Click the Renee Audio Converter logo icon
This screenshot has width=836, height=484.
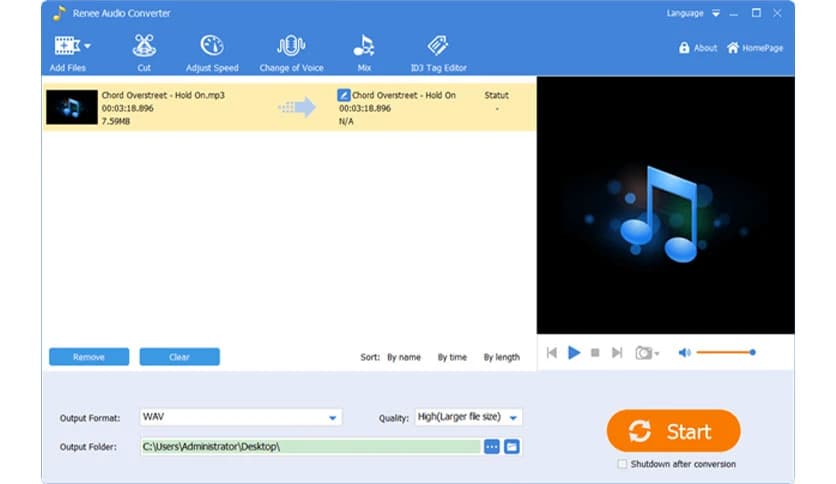pyautogui.click(x=59, y=13)
